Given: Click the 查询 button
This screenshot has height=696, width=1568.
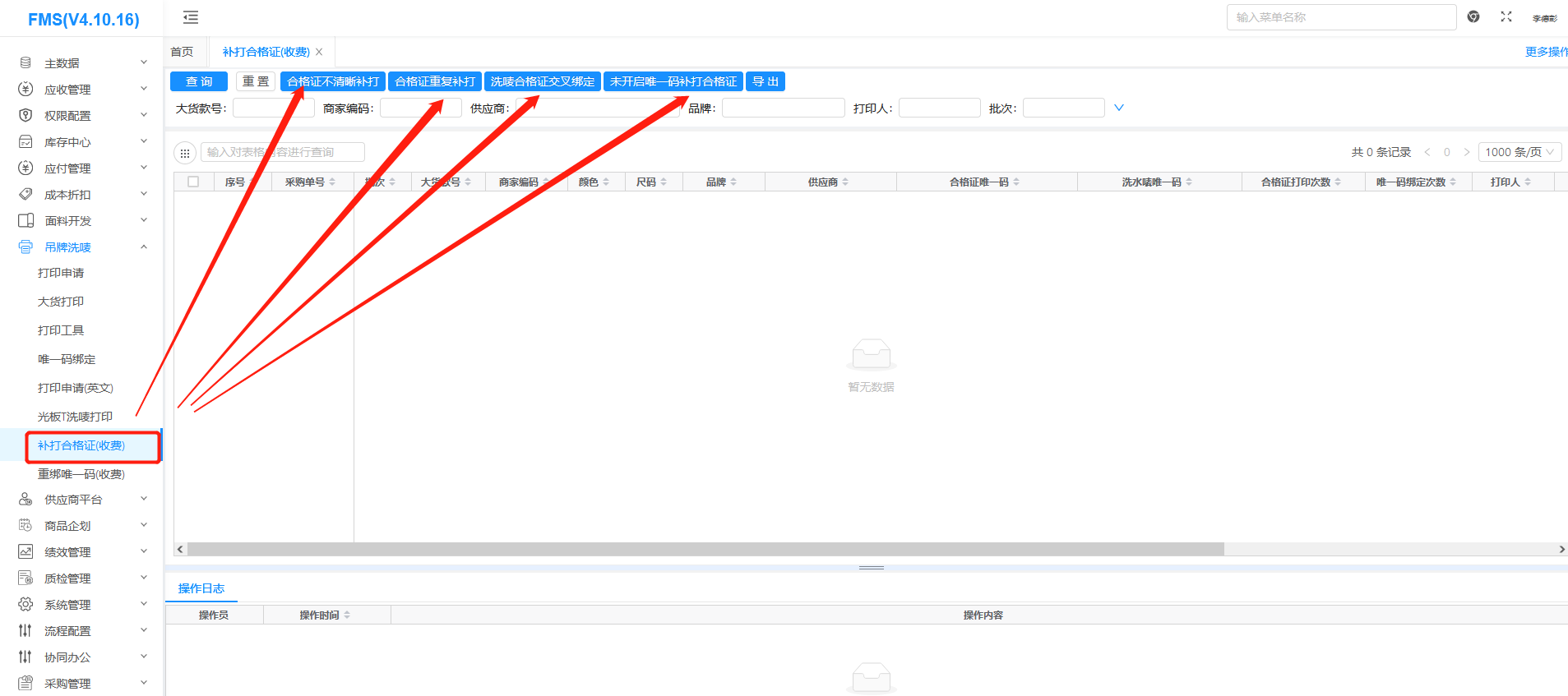Looking at the screenshot, I should pos(199,81).
